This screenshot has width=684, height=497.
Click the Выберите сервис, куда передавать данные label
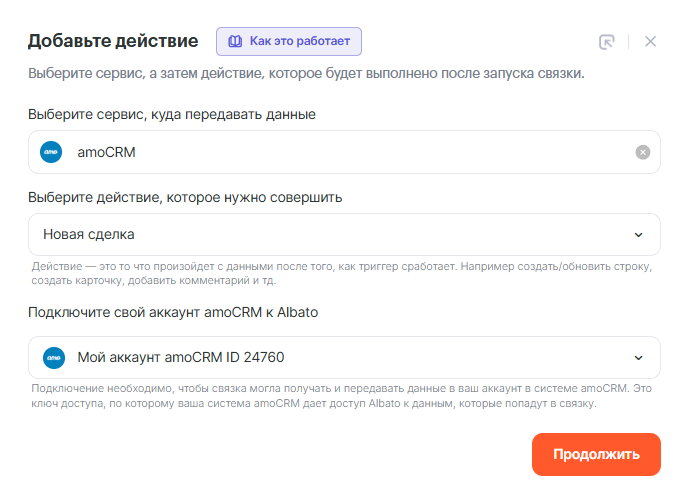[x=172, y=115]
